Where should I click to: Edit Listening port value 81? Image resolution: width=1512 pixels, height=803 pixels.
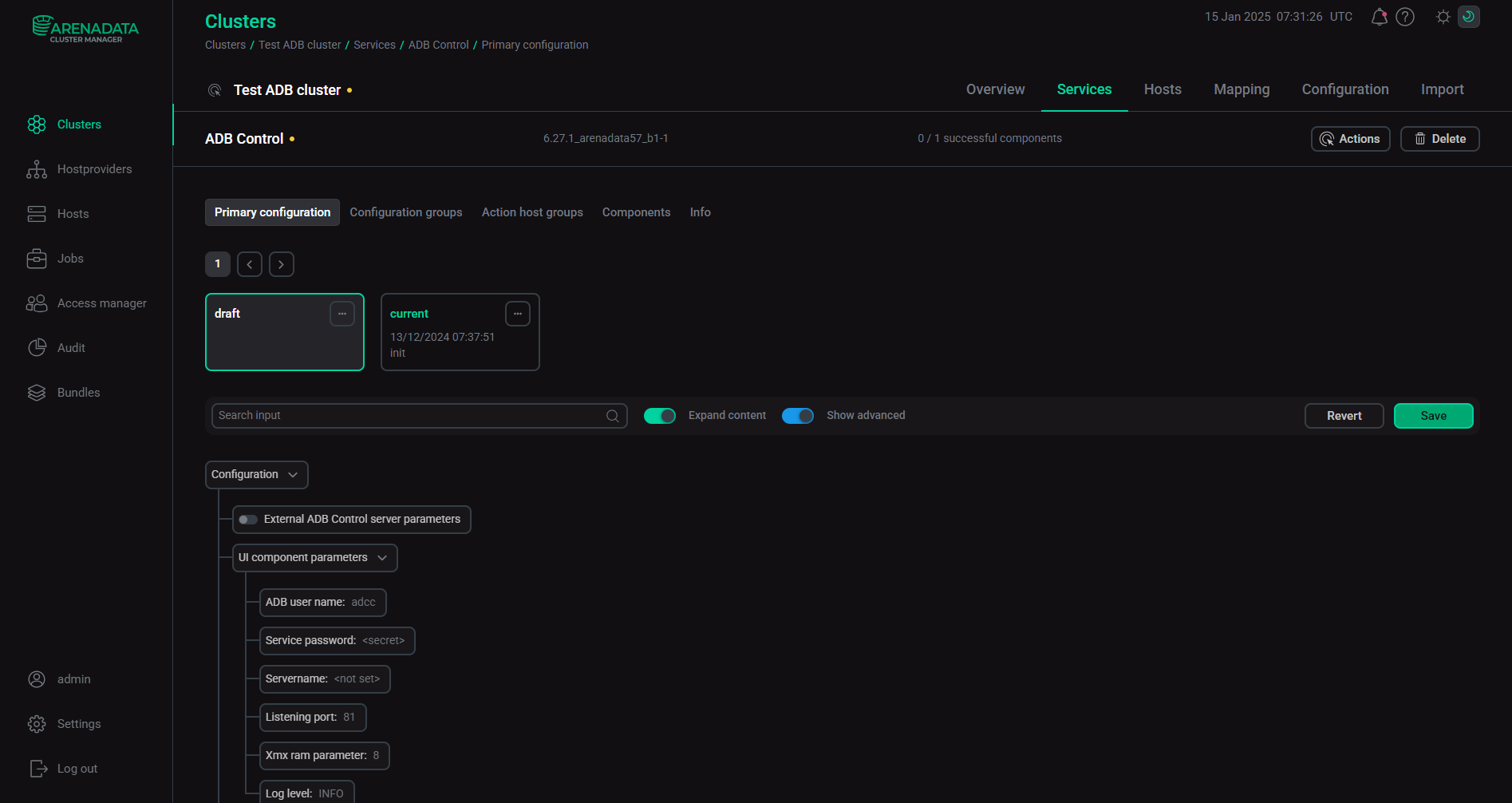tap(313, 718)
